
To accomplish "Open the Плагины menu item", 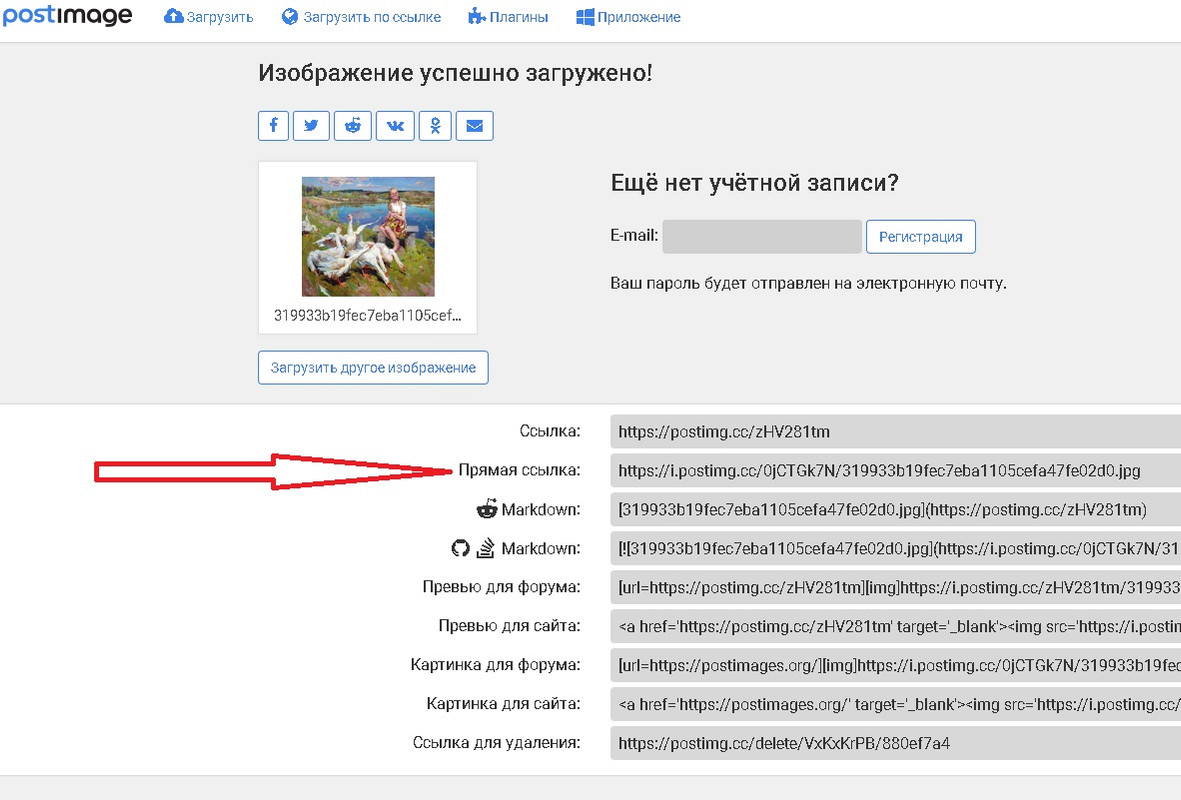I will click(508, 17).
